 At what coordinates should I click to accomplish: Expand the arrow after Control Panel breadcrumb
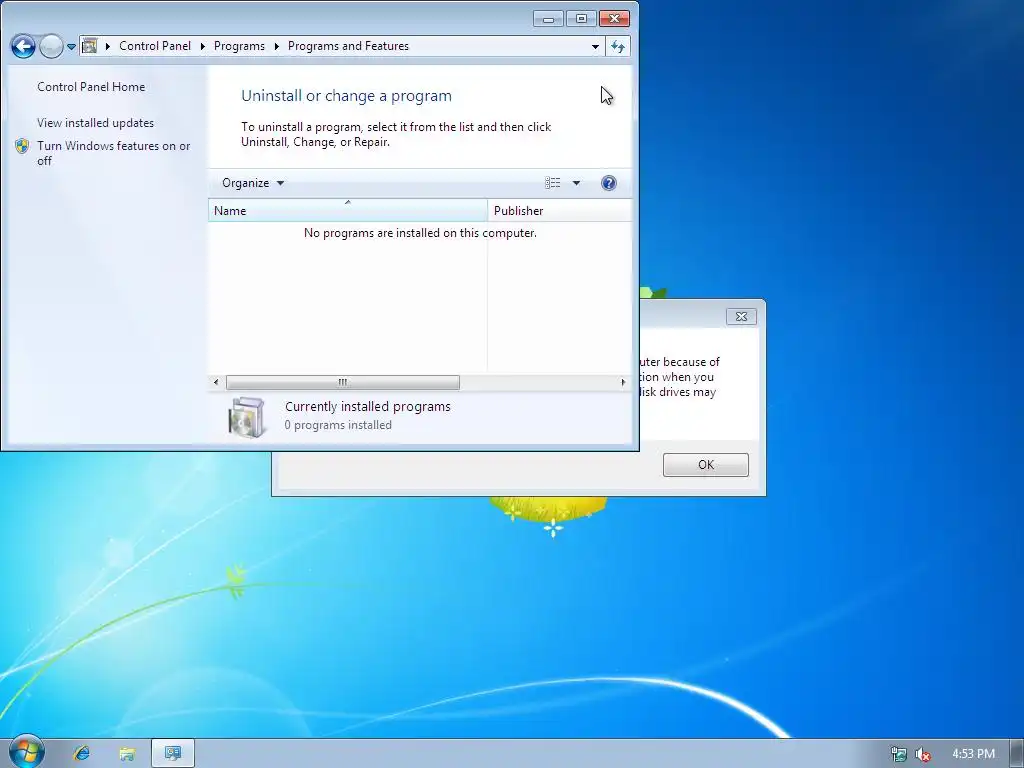(x=202, y=46)
